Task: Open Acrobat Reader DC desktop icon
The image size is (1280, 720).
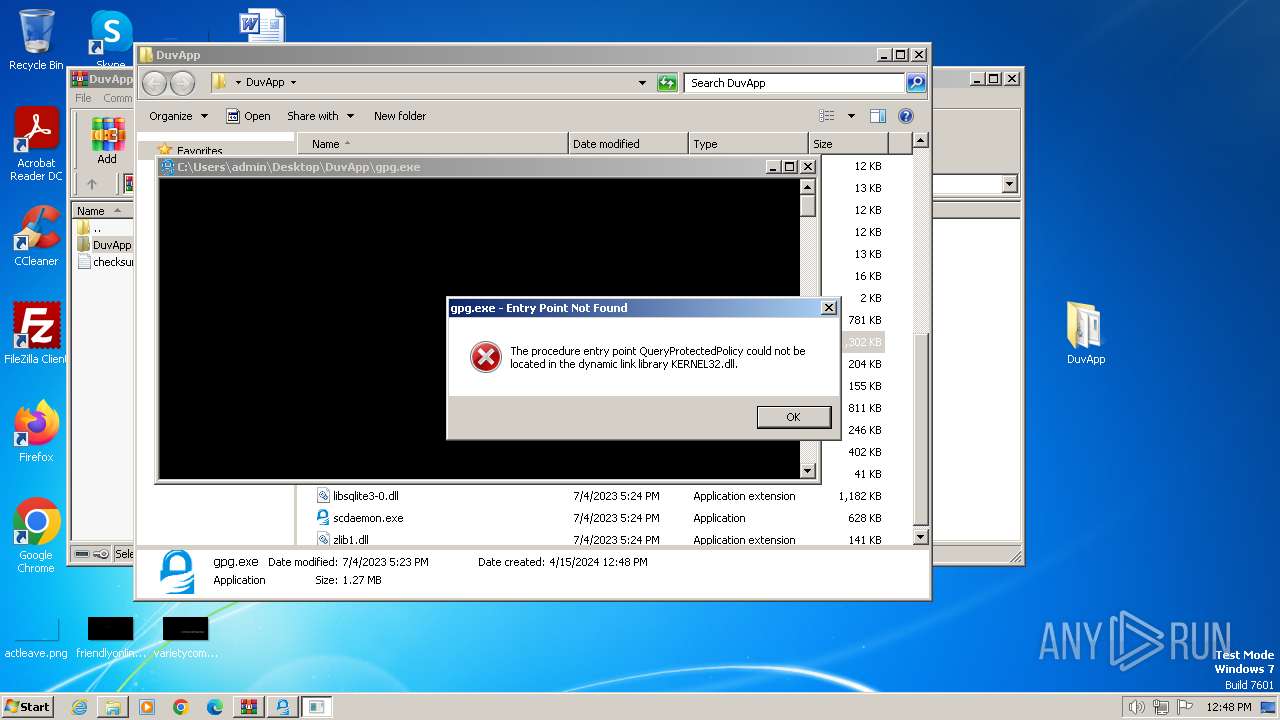Action: tap(36, 145)
